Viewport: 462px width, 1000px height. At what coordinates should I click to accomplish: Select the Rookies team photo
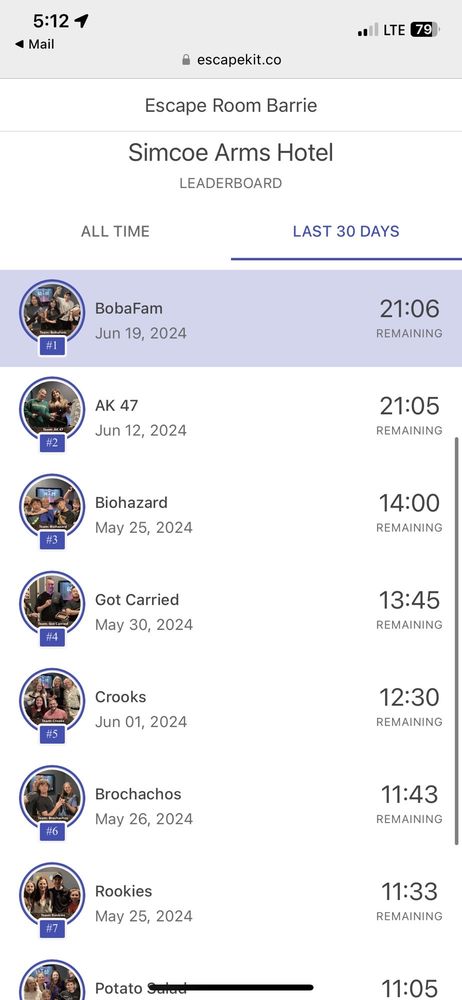(52, 893)
